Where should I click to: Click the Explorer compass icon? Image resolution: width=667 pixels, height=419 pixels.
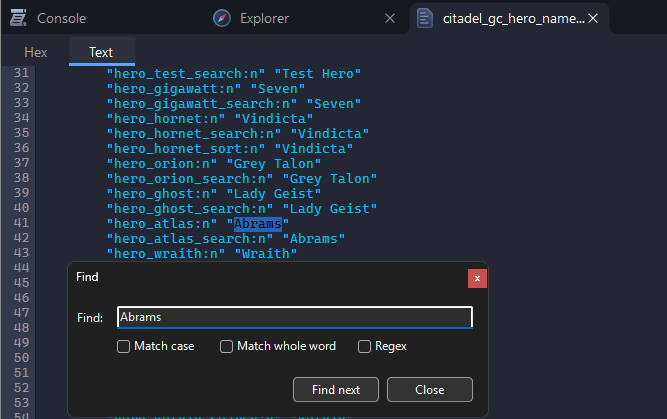pos(222,18)
